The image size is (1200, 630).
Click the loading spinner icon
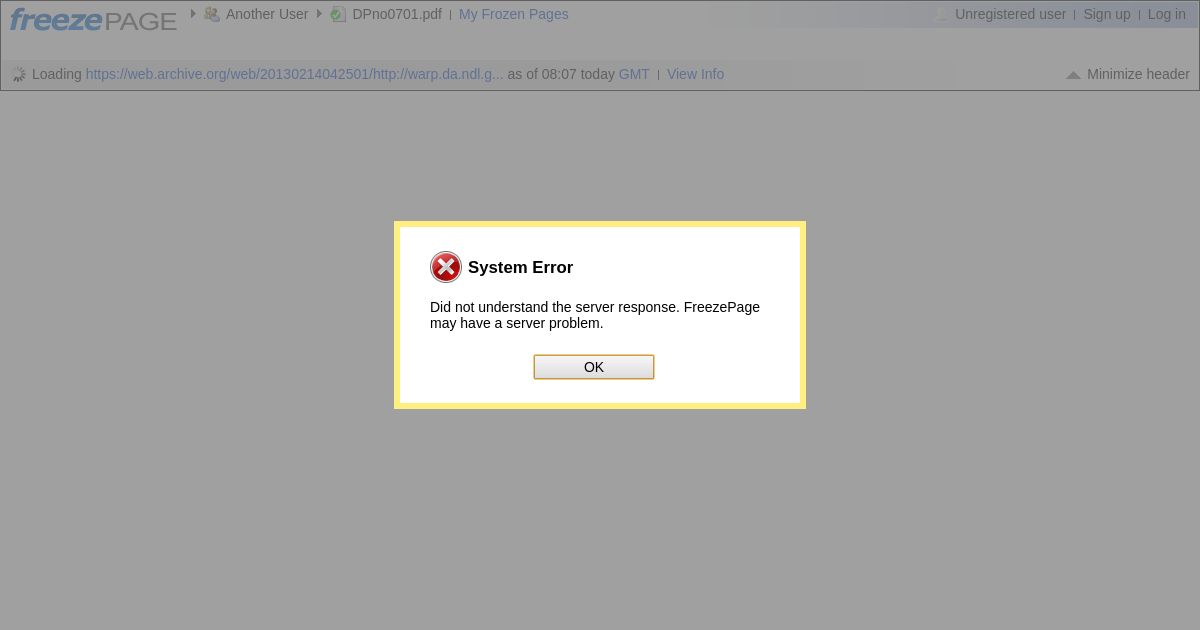(x=18, y=74)
